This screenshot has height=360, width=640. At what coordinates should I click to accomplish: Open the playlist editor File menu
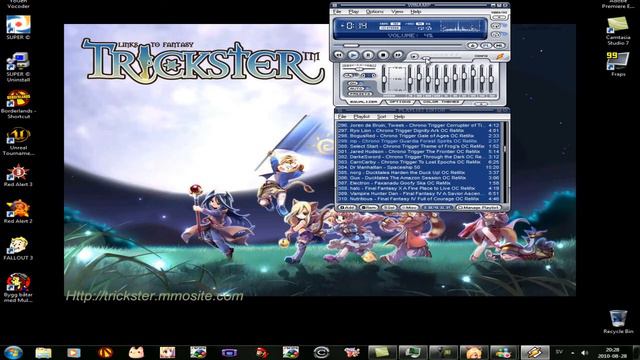(x=342, y=117)
